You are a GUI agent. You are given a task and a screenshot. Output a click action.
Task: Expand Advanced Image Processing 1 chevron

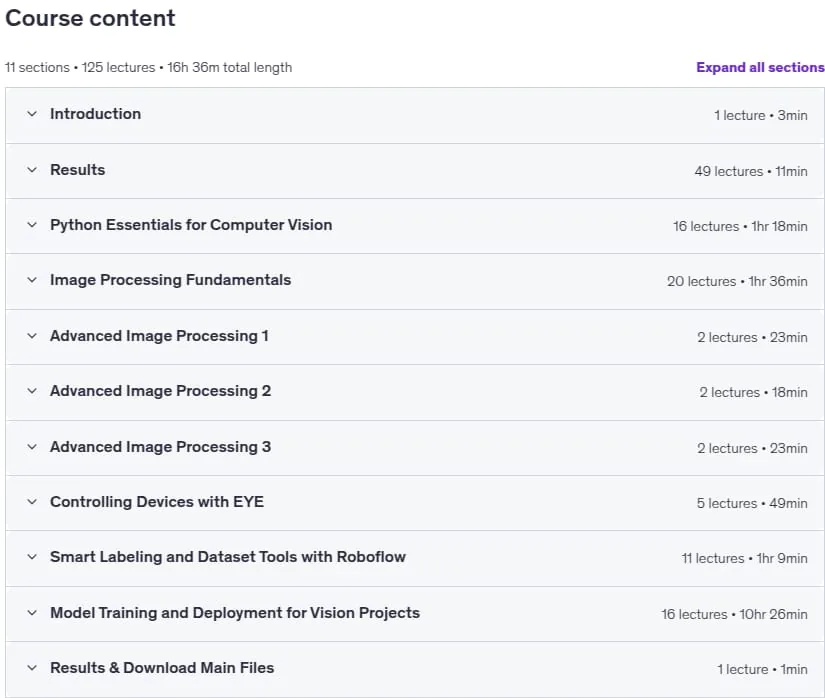[32, 336]
